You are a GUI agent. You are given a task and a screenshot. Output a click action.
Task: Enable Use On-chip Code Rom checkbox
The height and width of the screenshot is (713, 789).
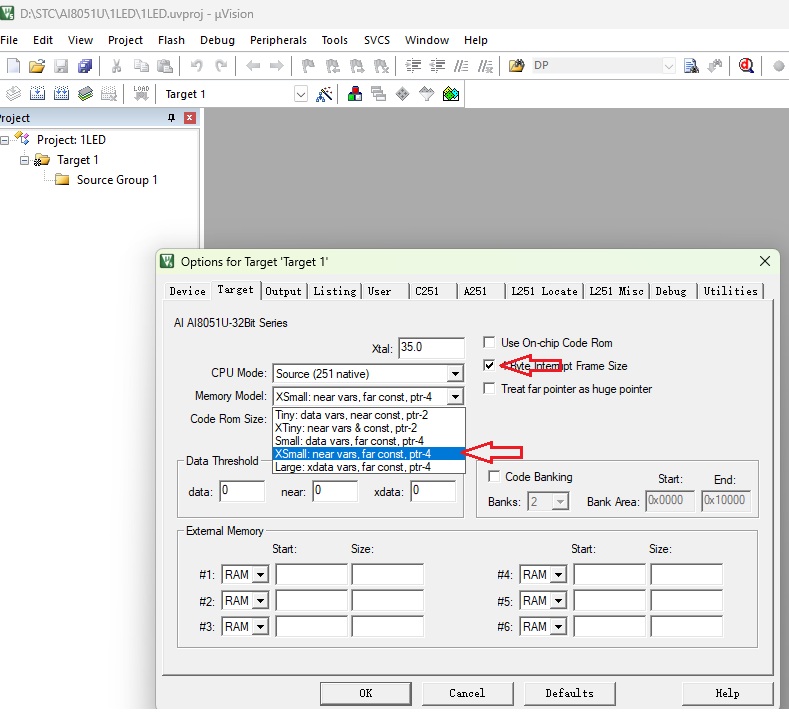pyautogui.click(x=489, y=343)
